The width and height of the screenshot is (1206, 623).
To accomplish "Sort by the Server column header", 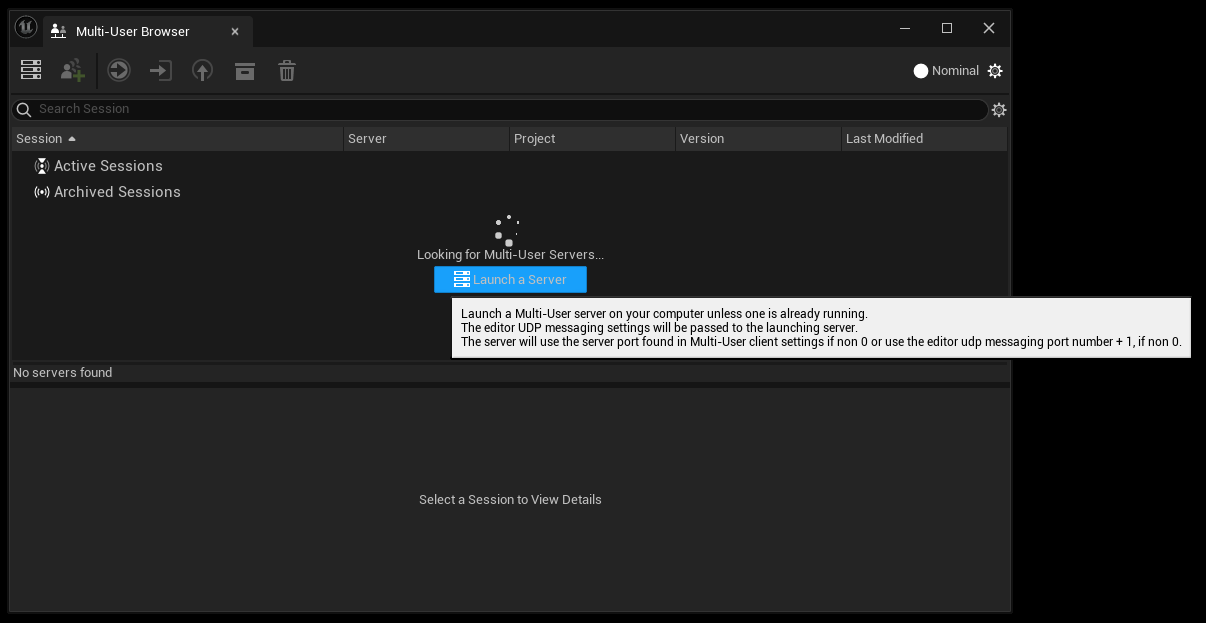I will tap(367, 139).
